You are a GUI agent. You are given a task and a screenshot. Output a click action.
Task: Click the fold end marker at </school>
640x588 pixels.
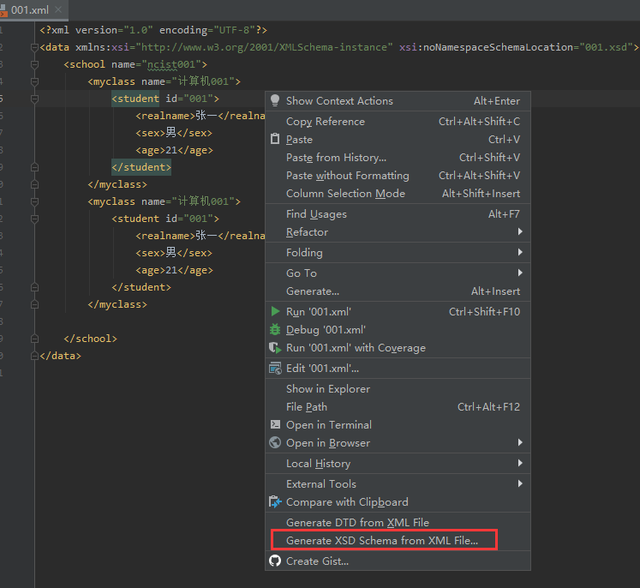35,339
